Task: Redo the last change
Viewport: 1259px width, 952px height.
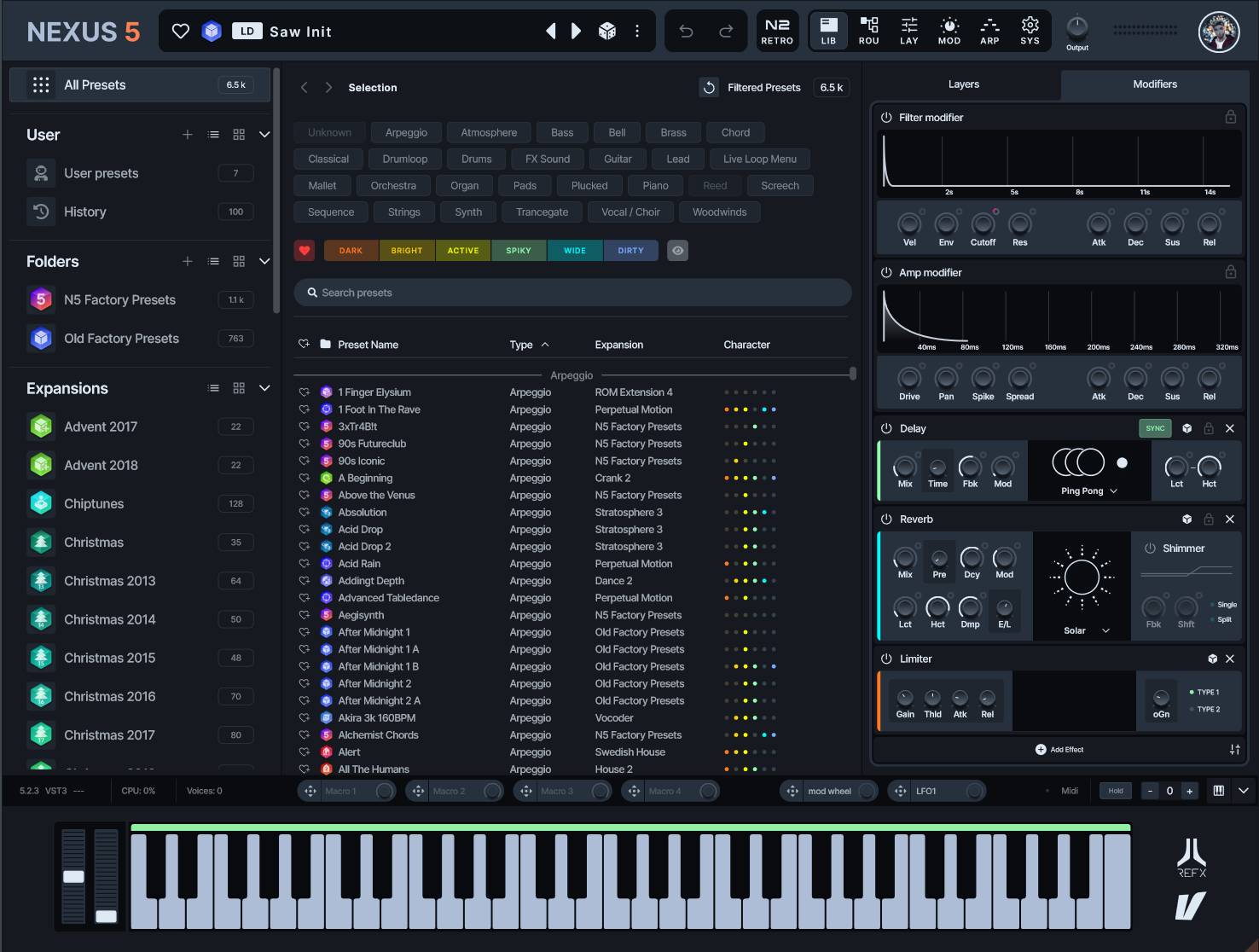Action: pyautogui.click(x=726, y=32)
